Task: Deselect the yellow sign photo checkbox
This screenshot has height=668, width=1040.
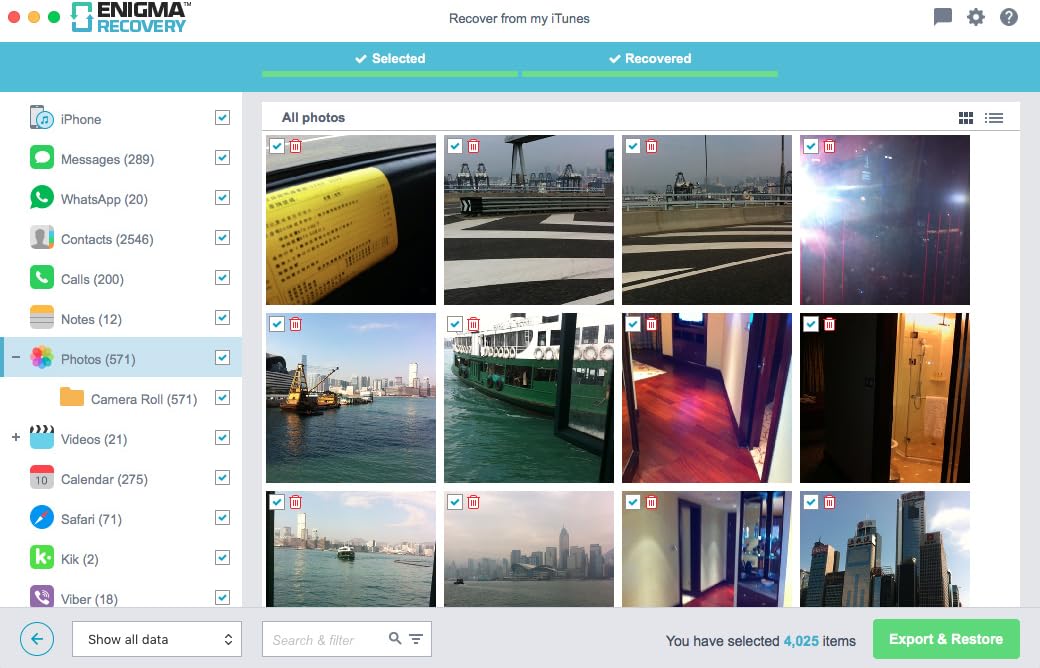Action: [277, 146]
